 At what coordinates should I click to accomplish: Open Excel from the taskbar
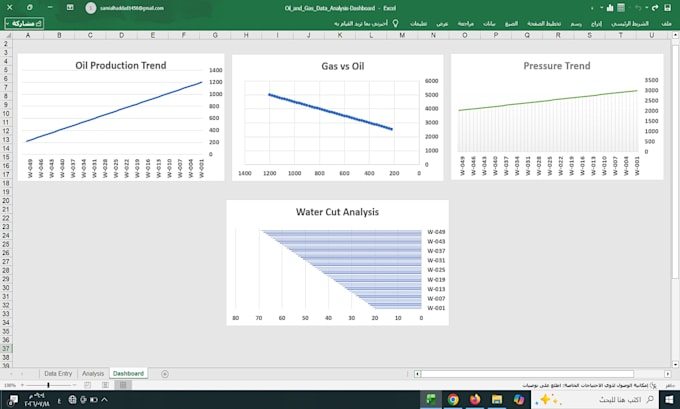(x=431, y=399)
